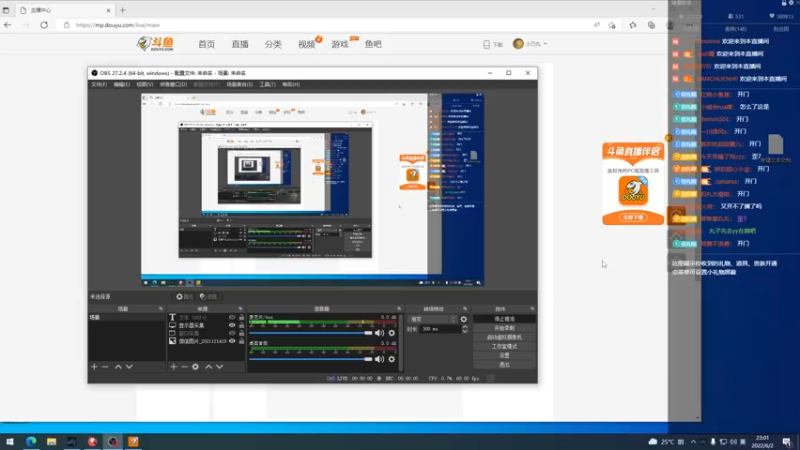The image size is (800, 450).
Task: Open Douyu 分类 category nav link
Action: click(273, 44)
